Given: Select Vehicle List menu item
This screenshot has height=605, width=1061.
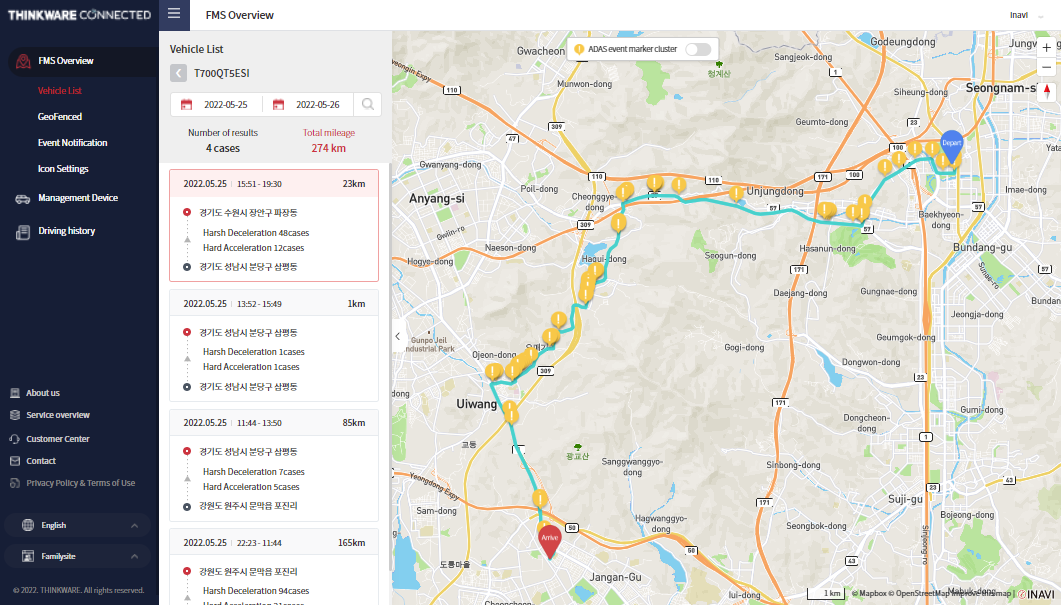Looking at the screenshot, I should 60,91.
